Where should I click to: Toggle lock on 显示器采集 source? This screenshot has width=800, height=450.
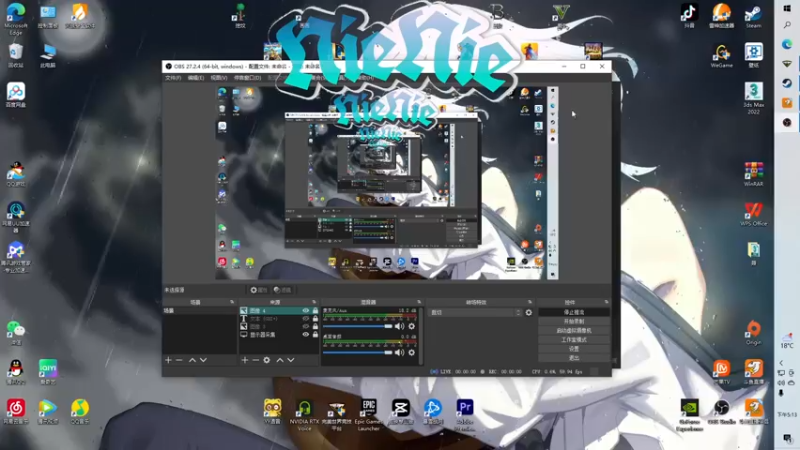(x=315, y=335)
